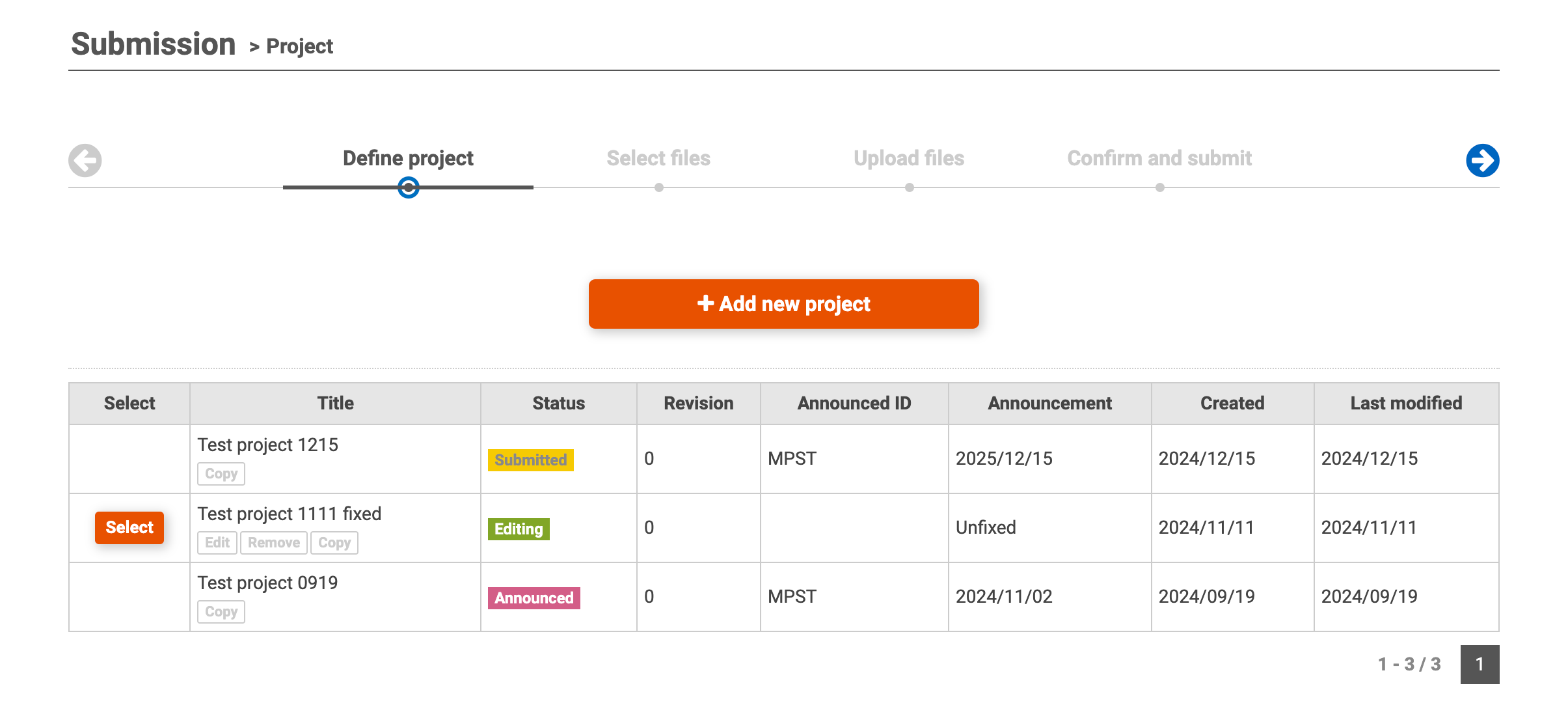This screenshot has width=1568, height=703.
Task: Click the blue next-step arrow icon
Action: point(1482,161)
